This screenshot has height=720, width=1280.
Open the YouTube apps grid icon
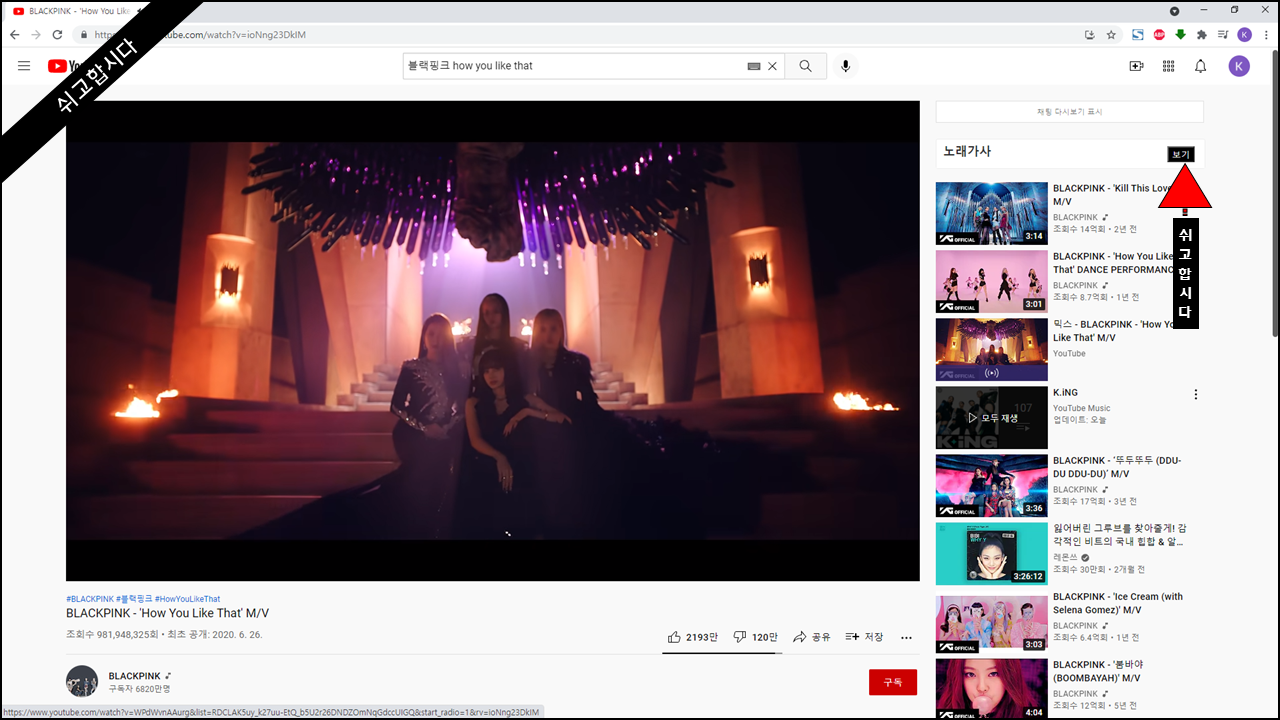point(1168,66)
